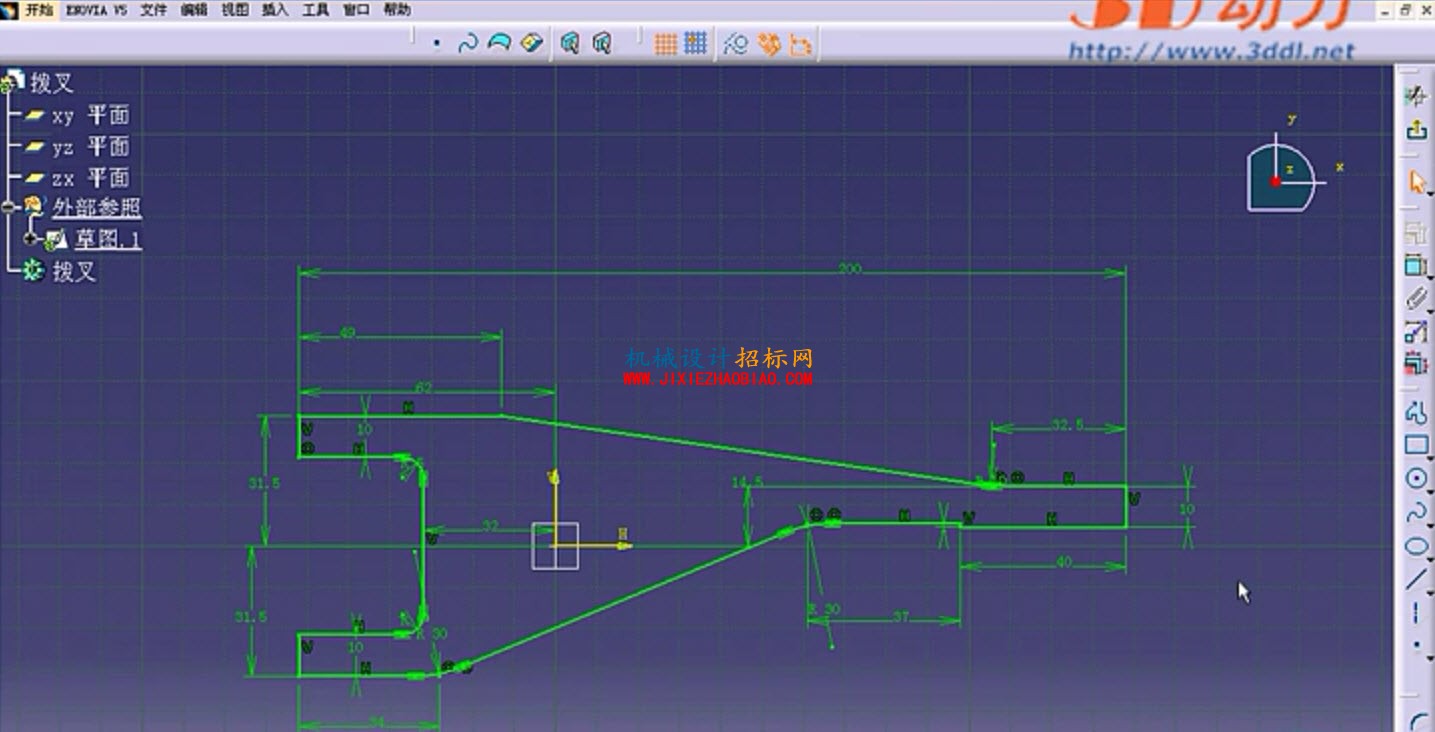Image resolution: width=1435 pixels, height=732 pixels.
Task: Click the 37 dimension value
Action: [901, 617]
